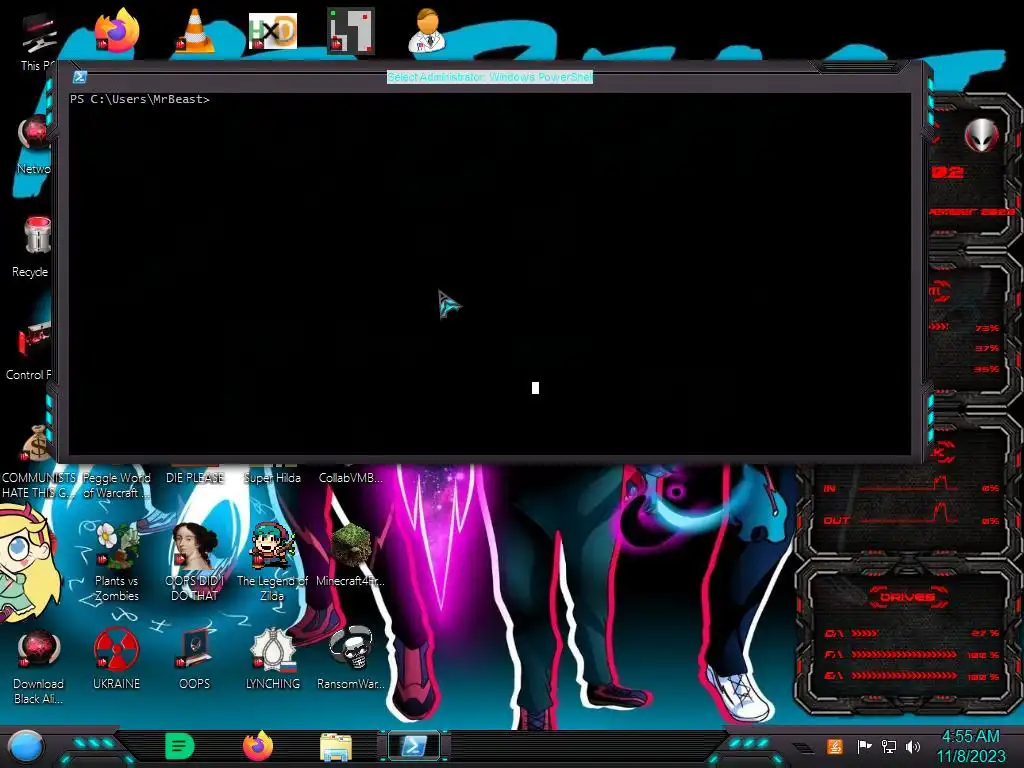The height and width of the screenshot is (768, 1024).
Task: Launch VLC media player from desktop
Action: (x=195, y=31)
